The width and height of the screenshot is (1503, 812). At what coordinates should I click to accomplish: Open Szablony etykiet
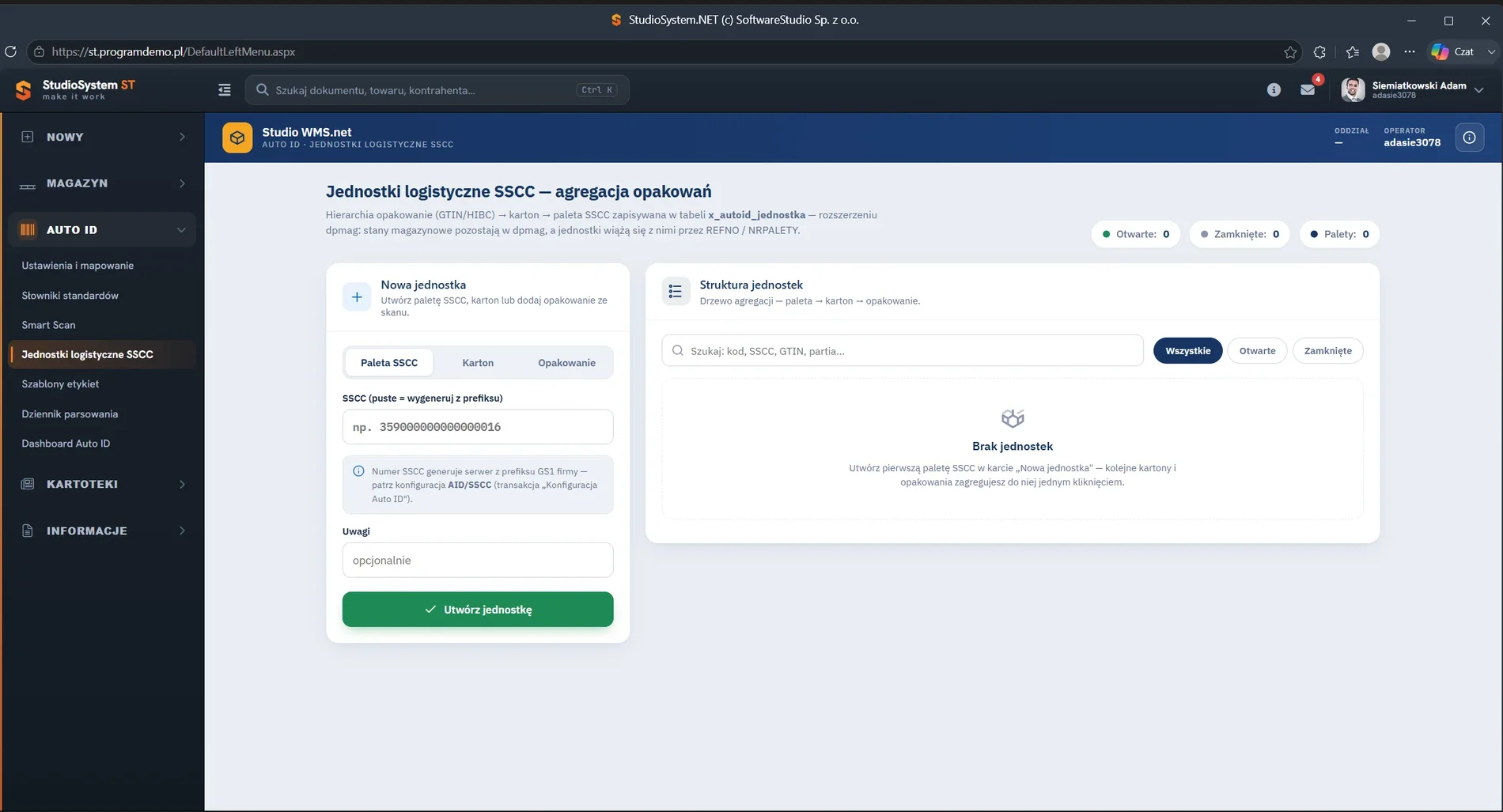[60, 384]
